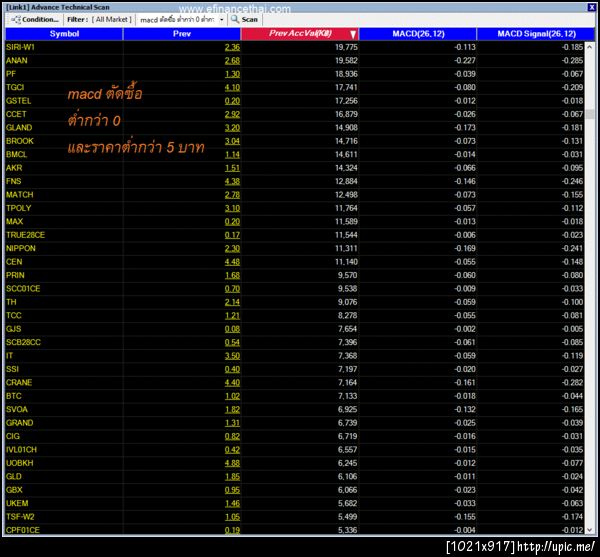Click Prev price 2.68 for ANAN
Viewport: 600px width, 557px height.
click(x=232, y=60)
